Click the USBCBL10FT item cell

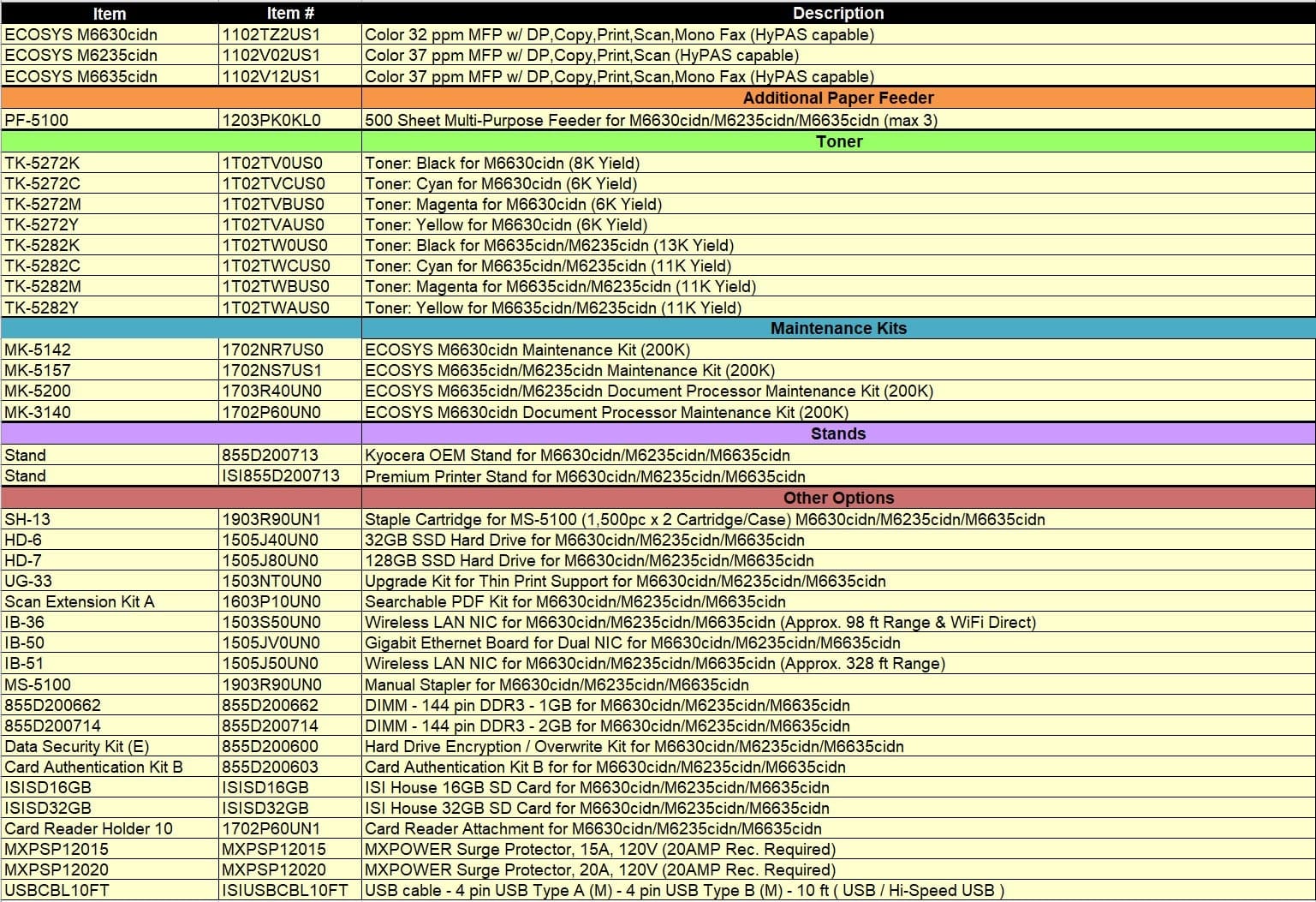[57, 890]
